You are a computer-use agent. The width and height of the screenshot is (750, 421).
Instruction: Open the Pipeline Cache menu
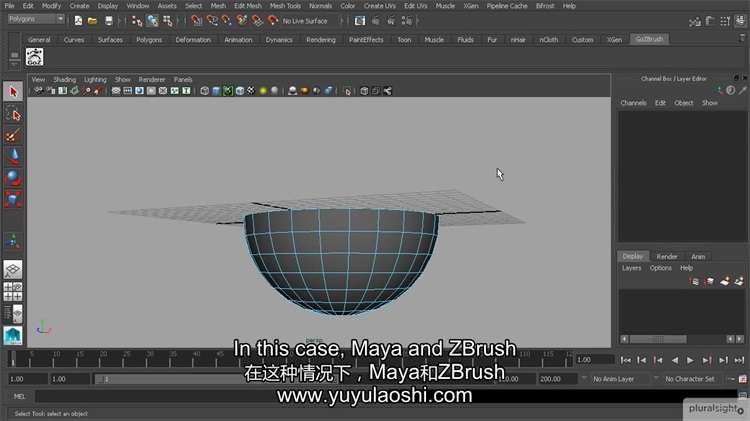click(x=507, y=6)
